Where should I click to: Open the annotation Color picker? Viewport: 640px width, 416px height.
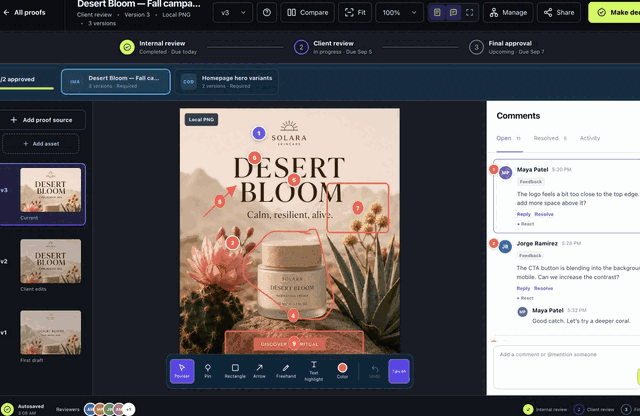(x=342, y=371)
